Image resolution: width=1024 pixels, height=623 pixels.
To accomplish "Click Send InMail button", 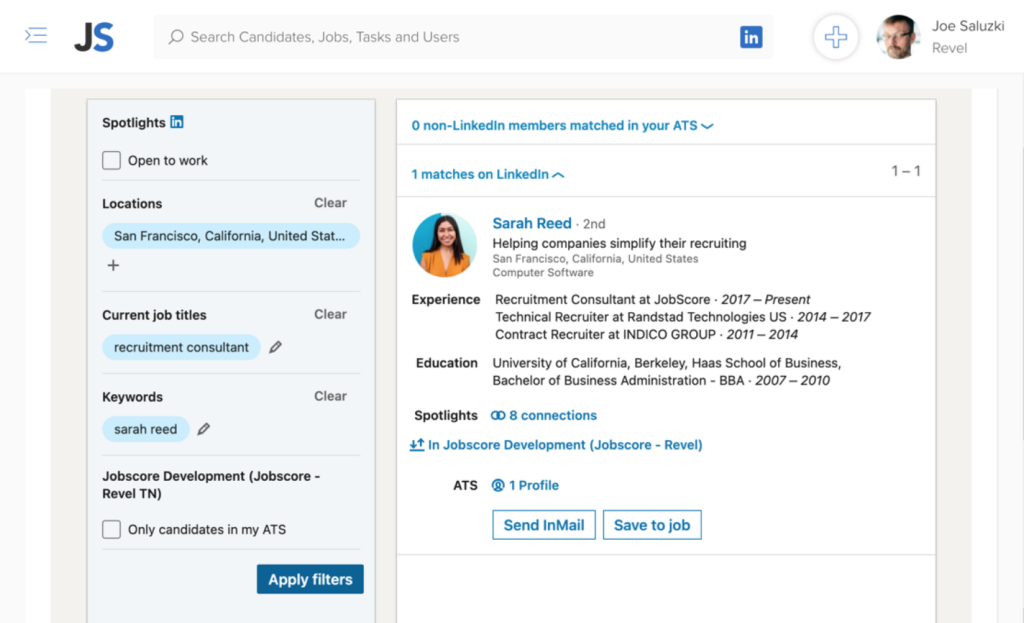I will [x=544, y=525].
